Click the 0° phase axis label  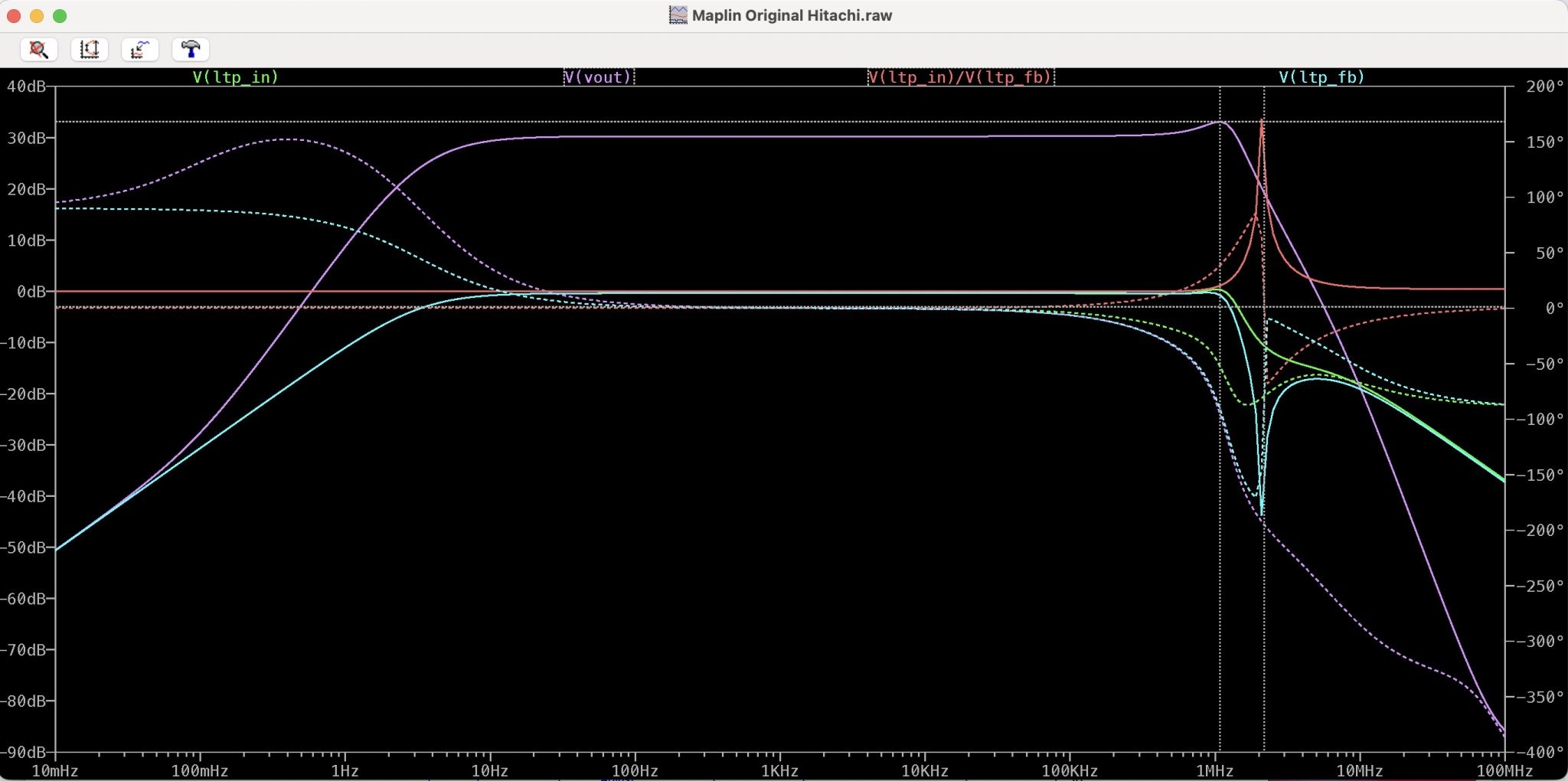(1554, 309)
